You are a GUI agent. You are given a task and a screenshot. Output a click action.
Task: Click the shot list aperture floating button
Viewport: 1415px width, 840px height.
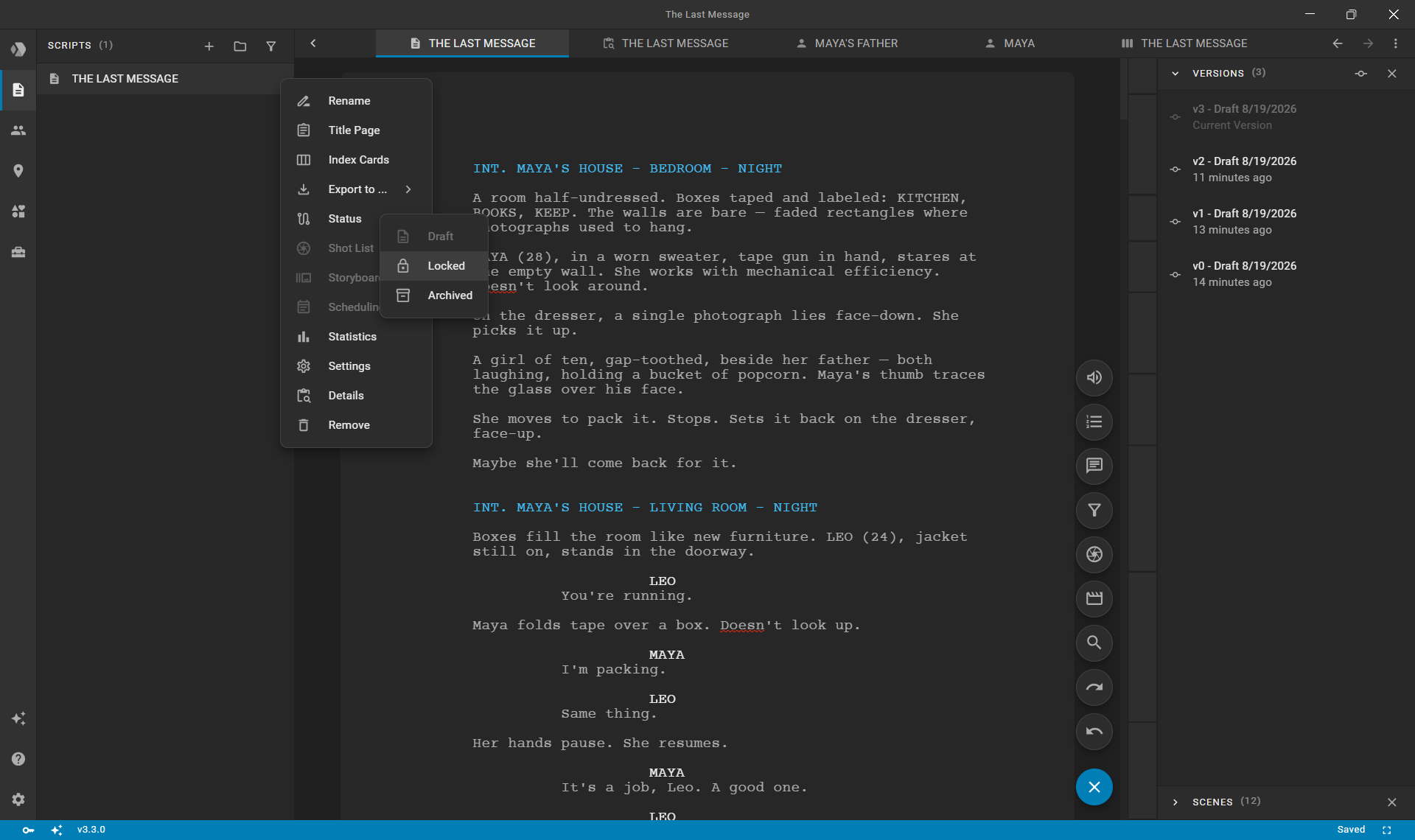(x=1094, y=555)
